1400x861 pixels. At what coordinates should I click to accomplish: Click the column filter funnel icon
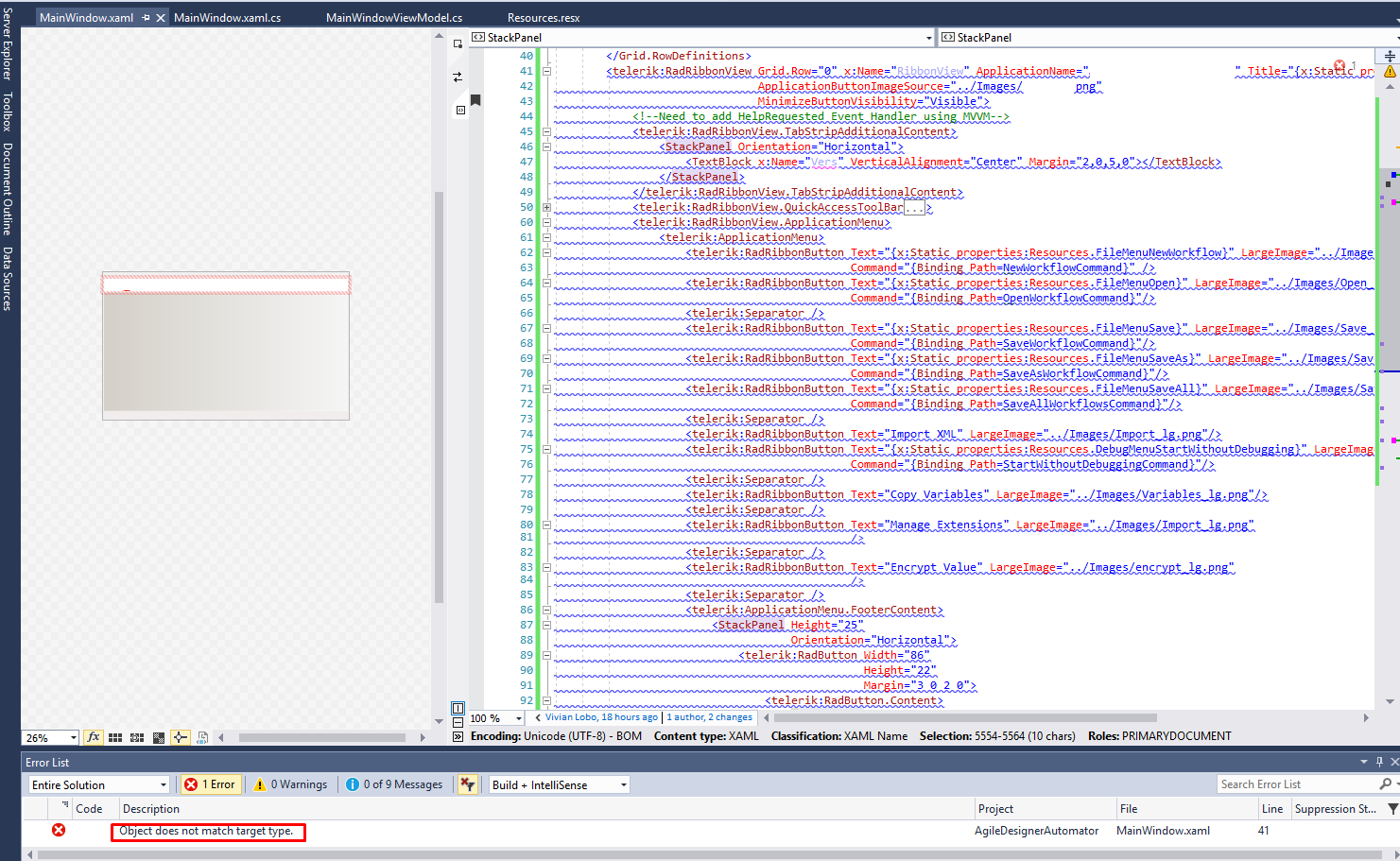(x=1392, y=809)
